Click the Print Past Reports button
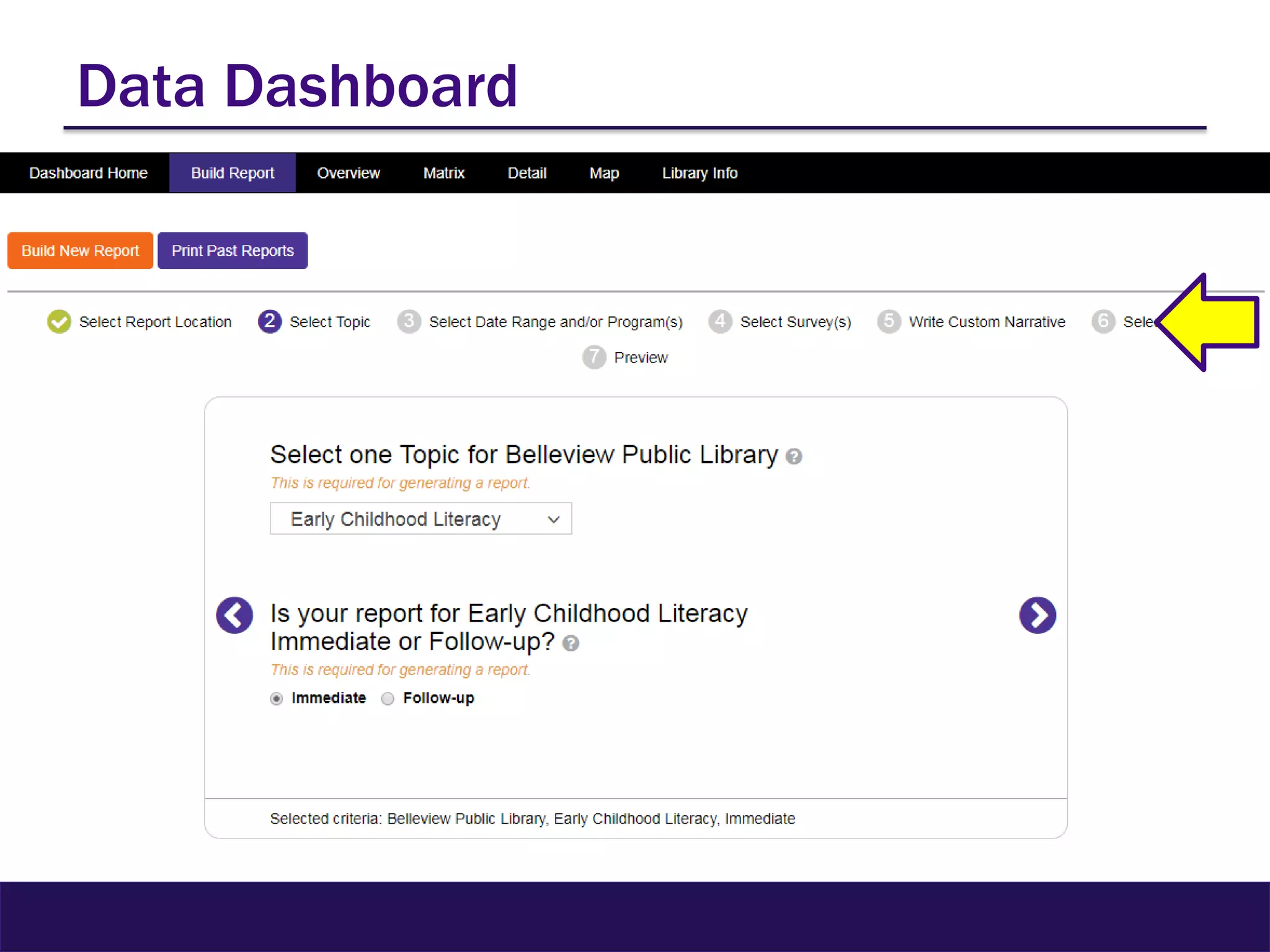 coord(233,250)
